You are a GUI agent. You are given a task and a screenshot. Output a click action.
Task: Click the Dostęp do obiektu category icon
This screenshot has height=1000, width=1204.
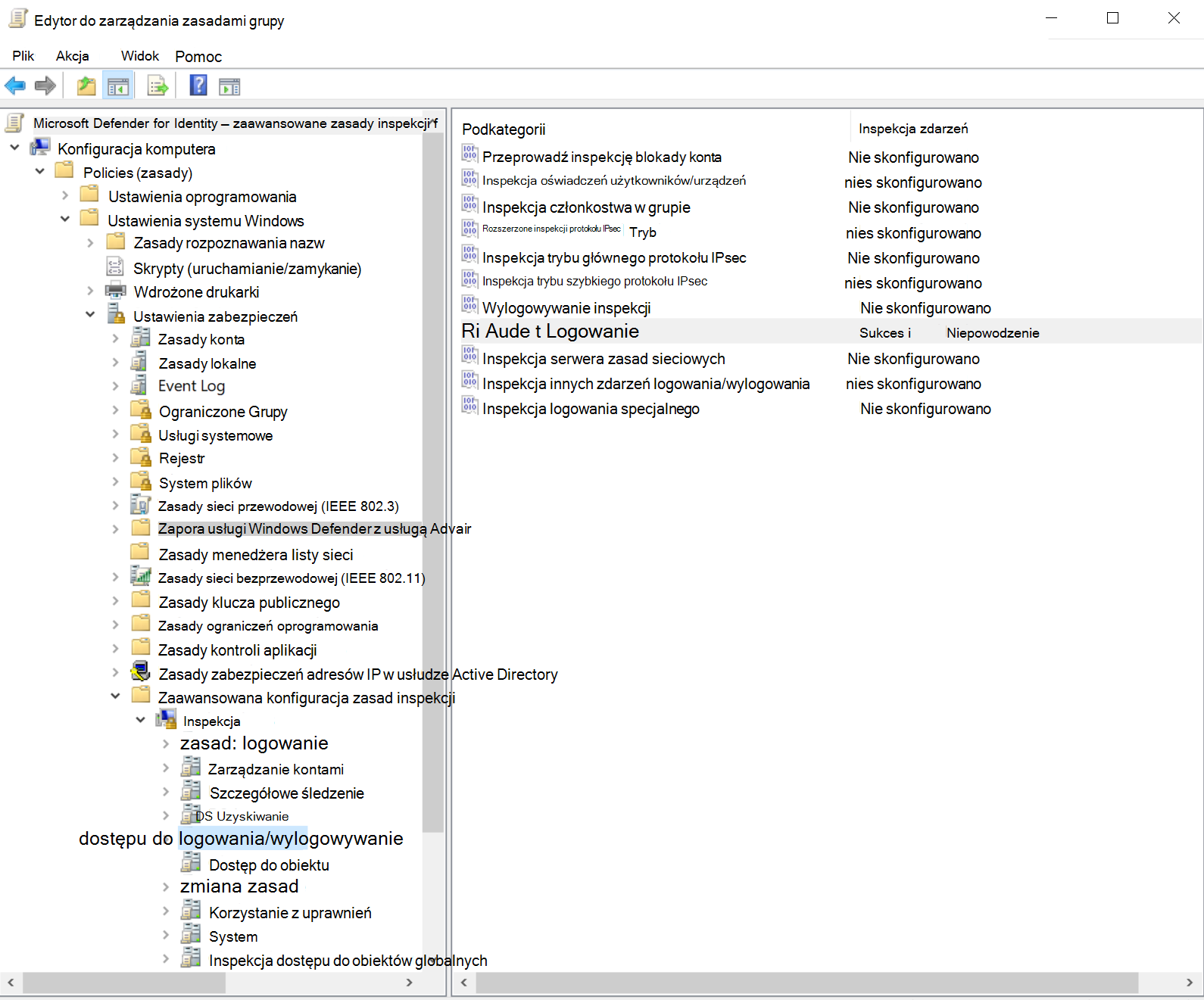pyautogui.click(x=192, y=863)
